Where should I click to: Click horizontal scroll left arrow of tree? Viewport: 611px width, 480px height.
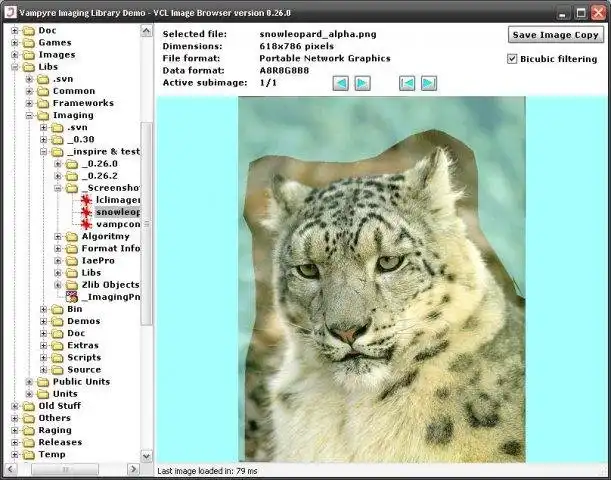tap(10, 469)
